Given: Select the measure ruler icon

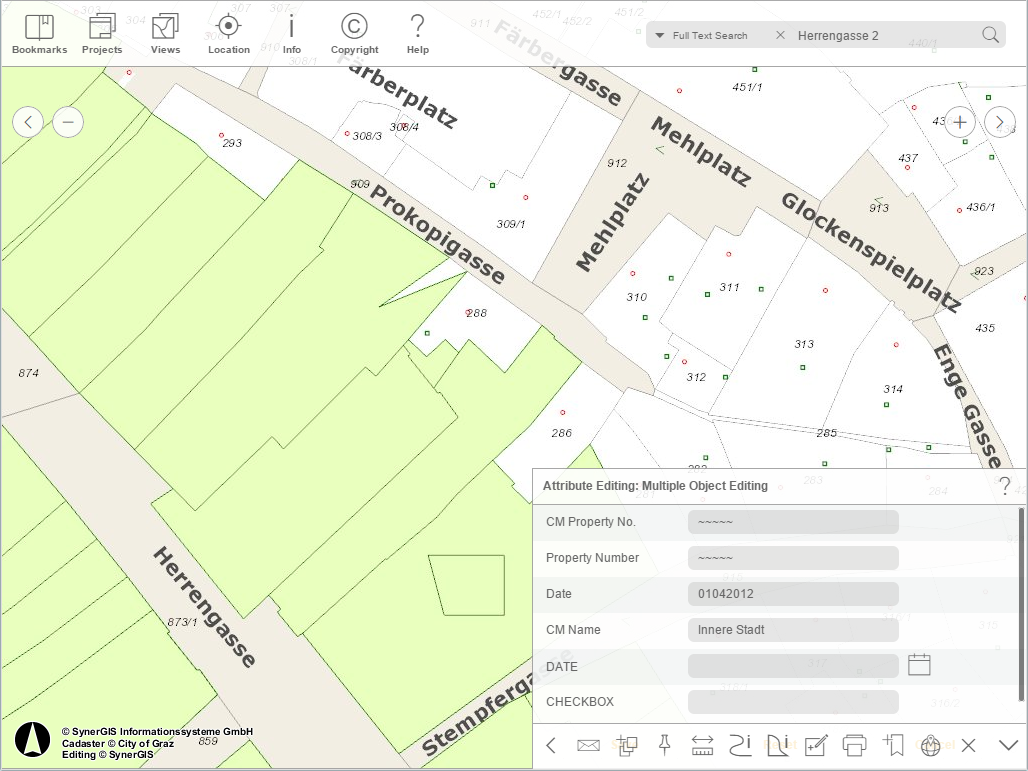Looking at the screenshot, I should (x=701, y=745).
